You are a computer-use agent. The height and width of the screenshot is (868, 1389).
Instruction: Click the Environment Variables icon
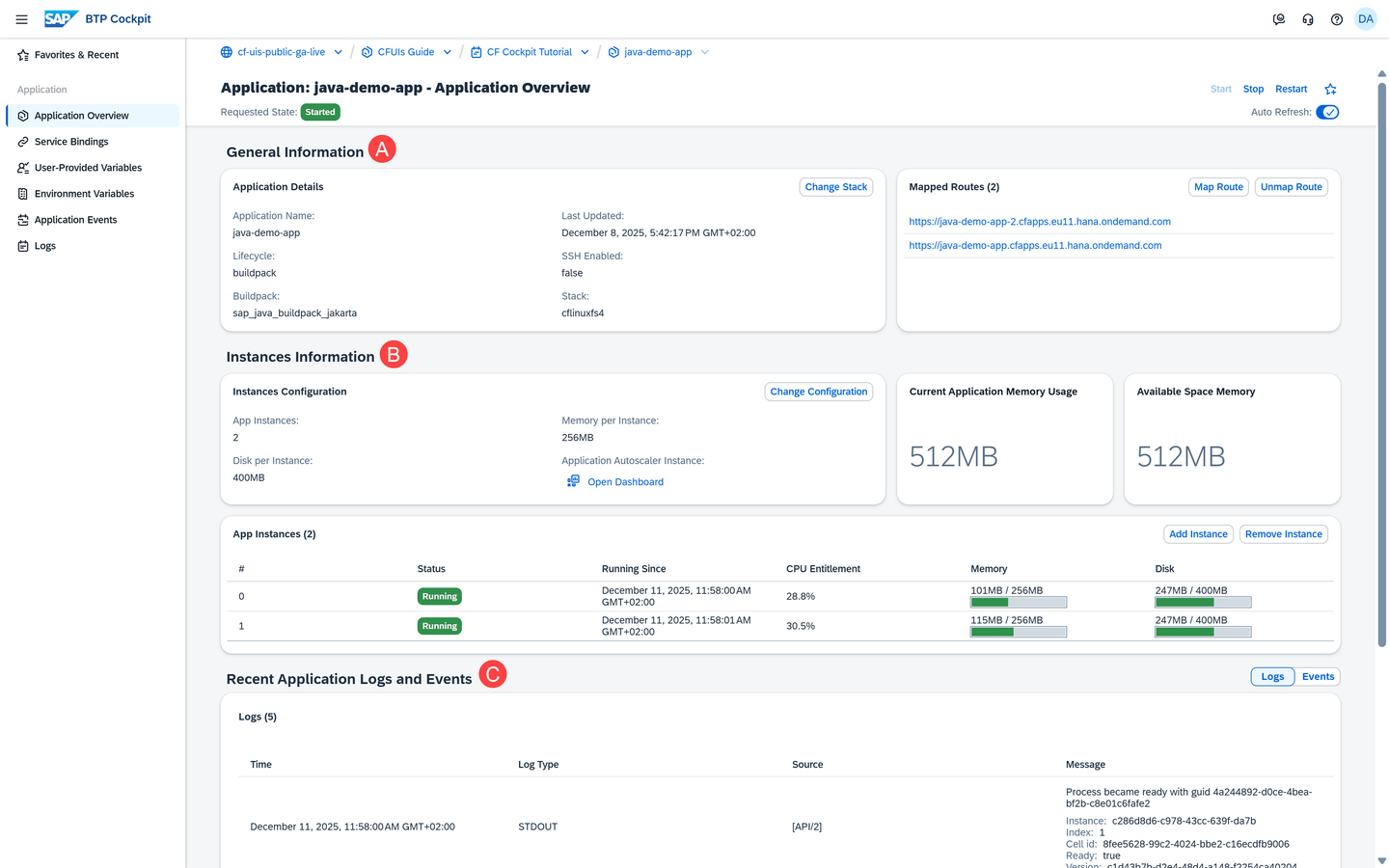tap(23, 194)
